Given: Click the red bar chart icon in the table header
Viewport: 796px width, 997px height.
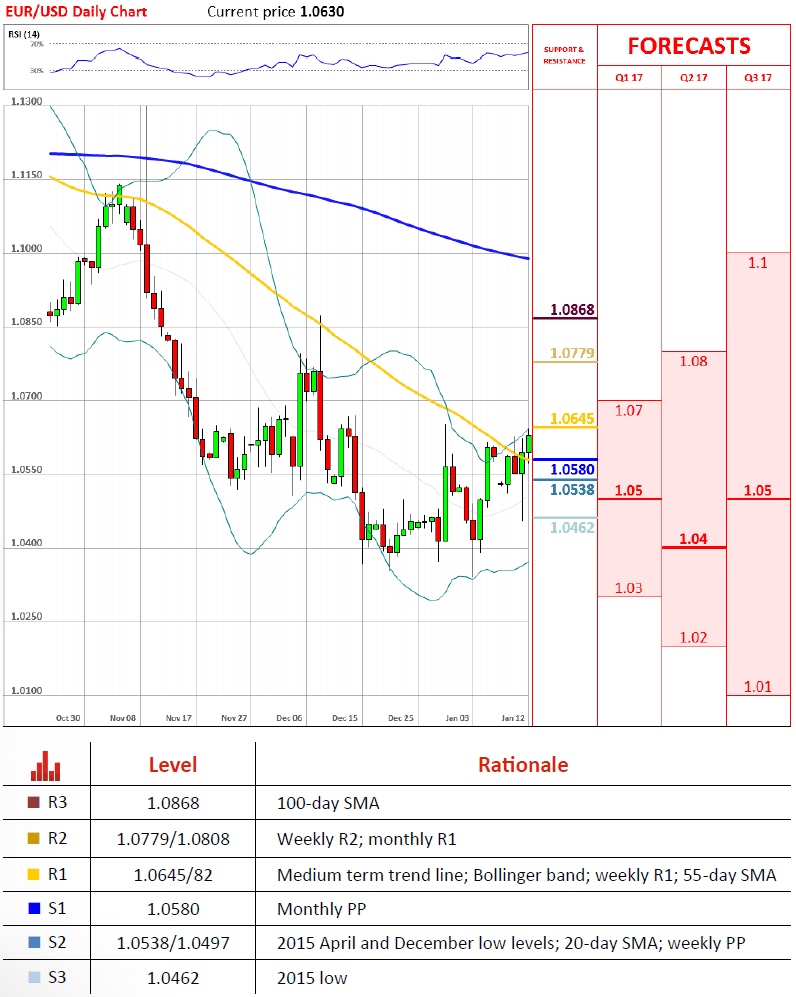Looking at the screenshot, I should tap(46, 766).
